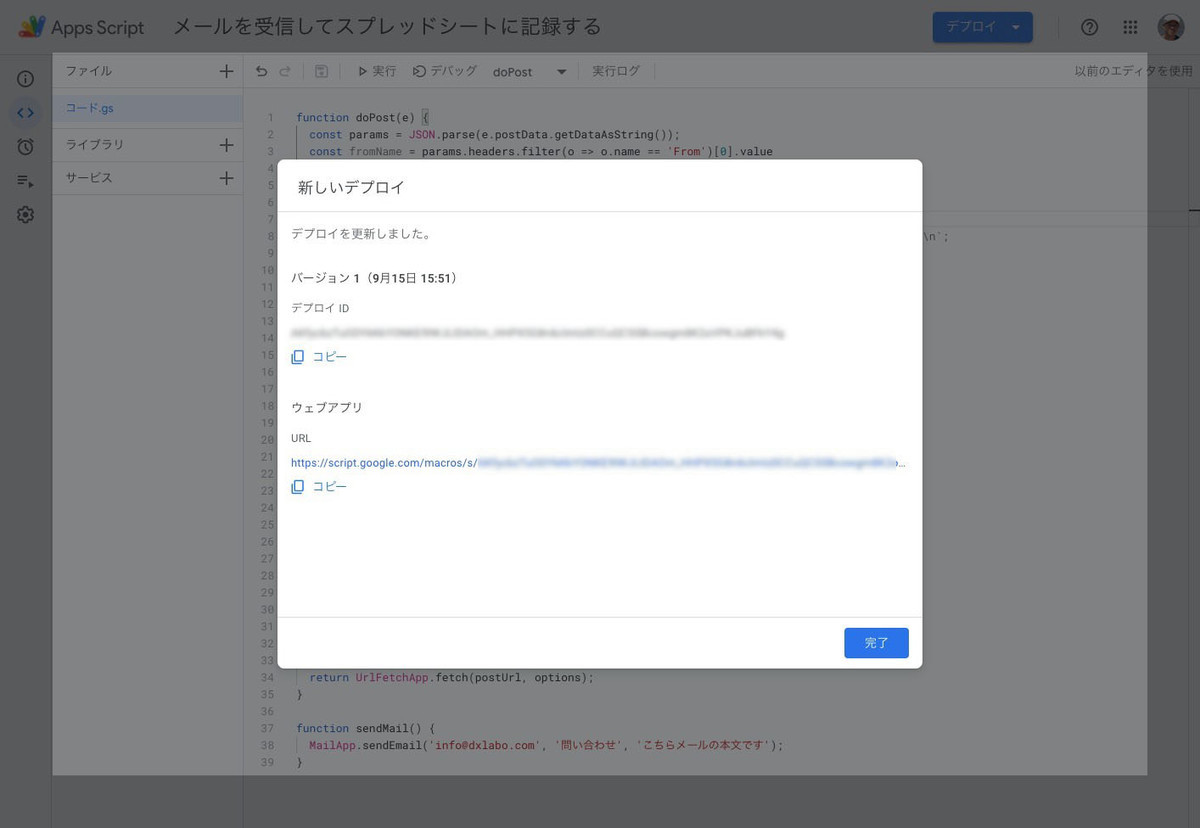Start debugging with デバッグ button

pyautogui.click(x=445, y=71)
